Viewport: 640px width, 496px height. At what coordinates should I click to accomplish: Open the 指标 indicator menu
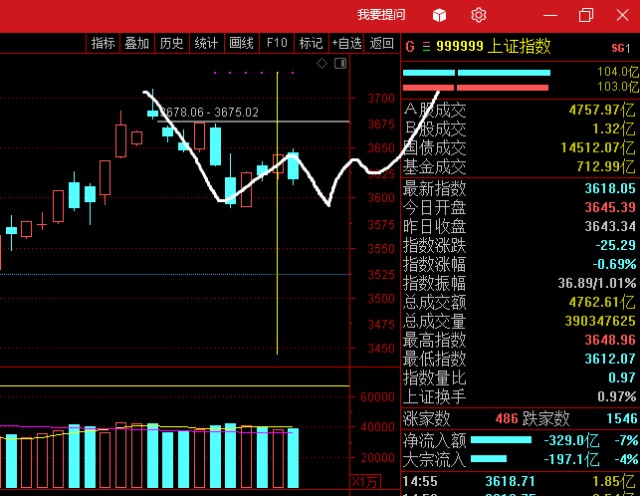103,43
